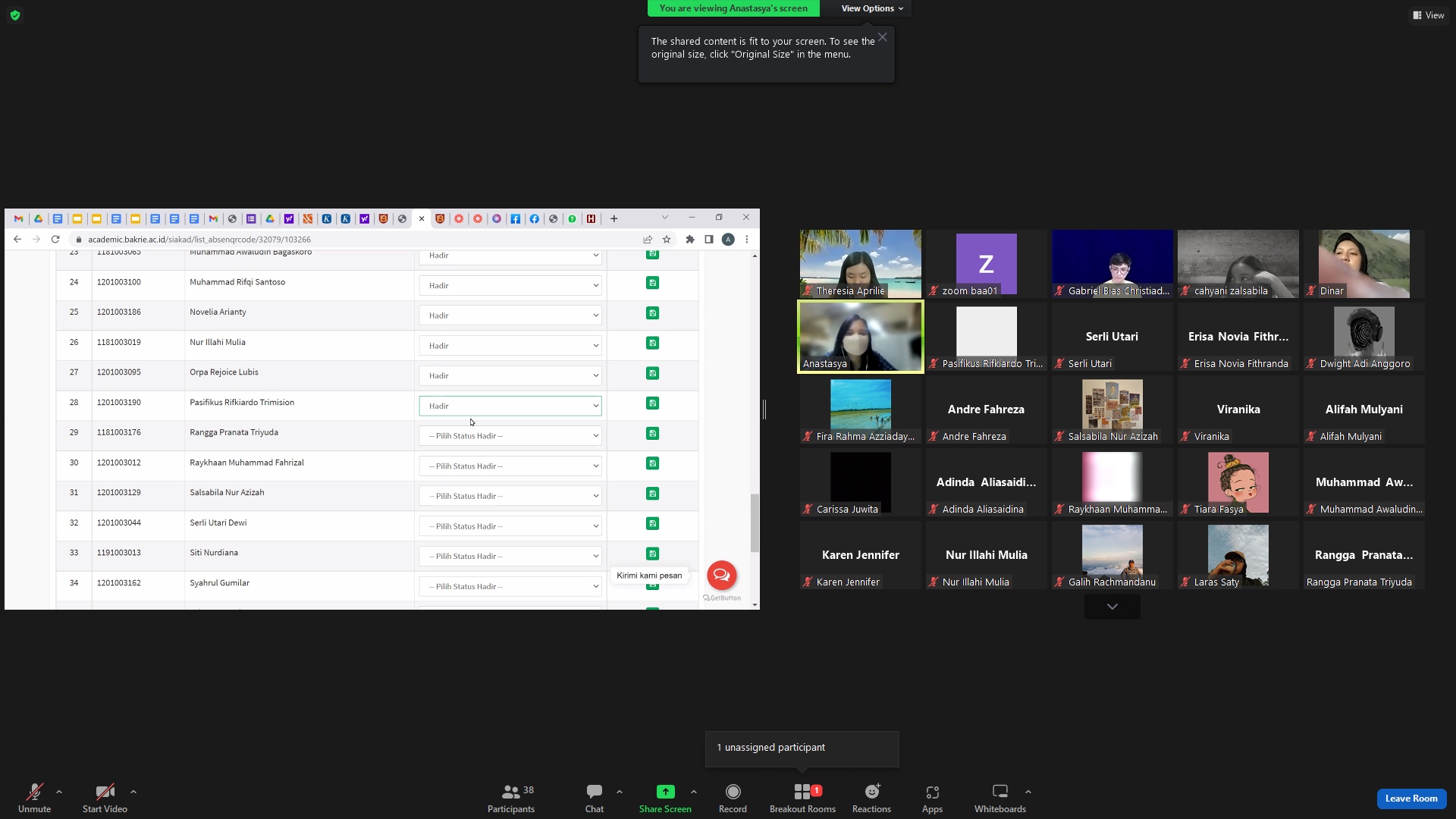Screen dimensions: 1456x819
Task: Show more participants with down chevron
Action: pos(1112,607)
